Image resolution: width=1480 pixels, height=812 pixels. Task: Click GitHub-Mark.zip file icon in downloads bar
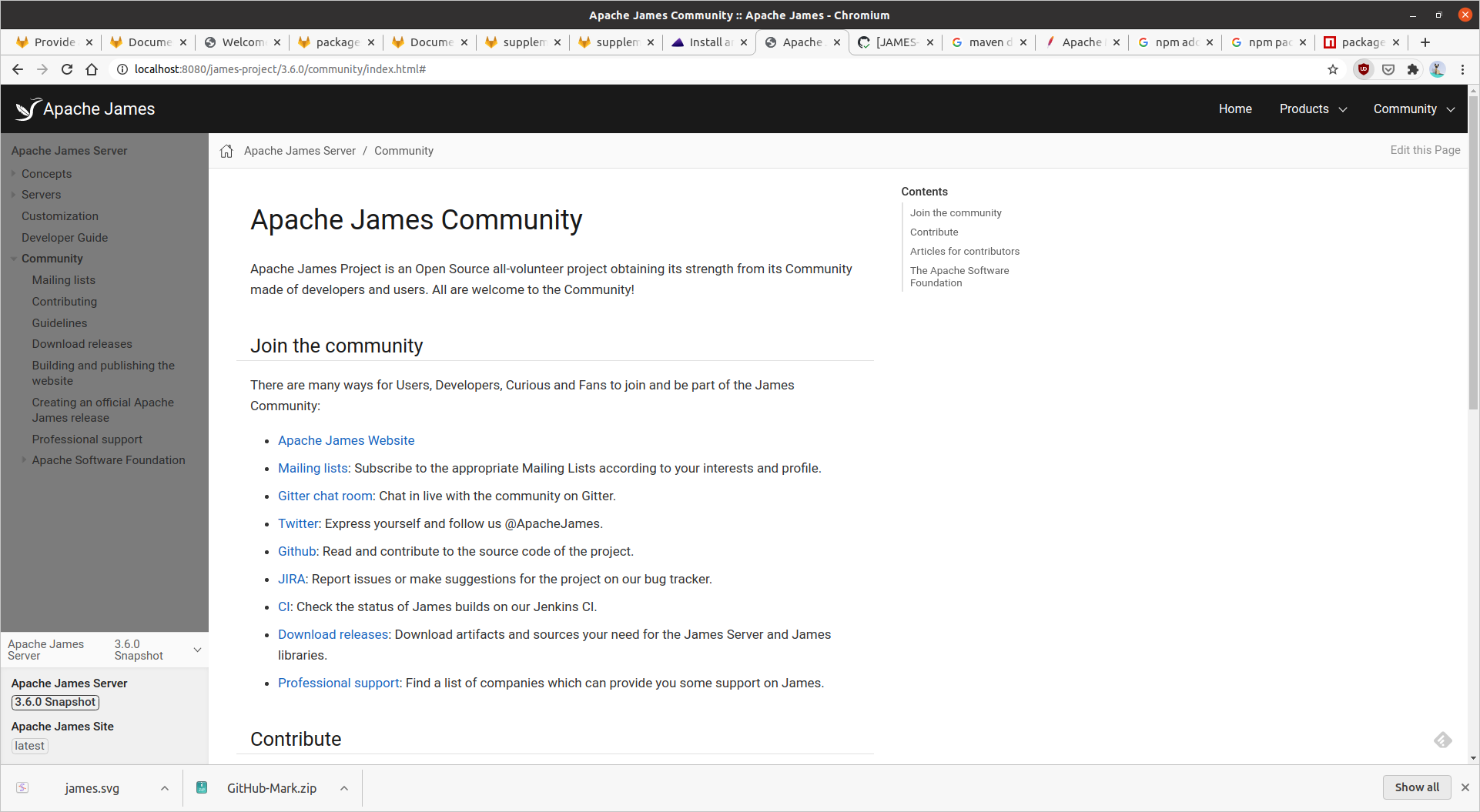[x=202, y=787]
